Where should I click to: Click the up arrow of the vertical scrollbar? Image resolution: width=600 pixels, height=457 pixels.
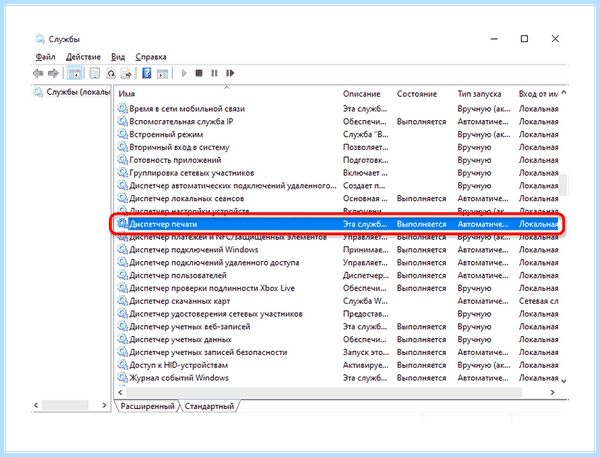pyautogui.click(x=564, y=93)
